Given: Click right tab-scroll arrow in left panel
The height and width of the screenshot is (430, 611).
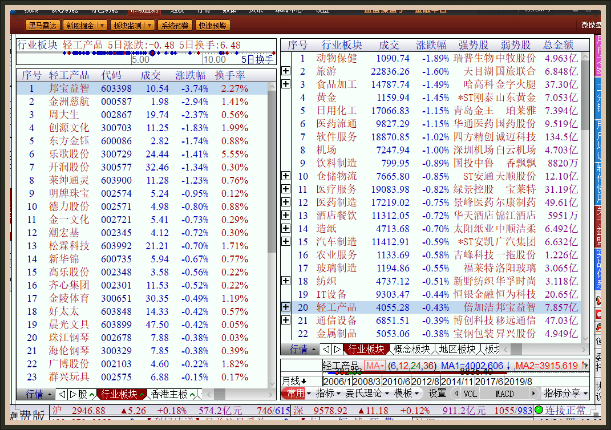Looking at the screenshot, I should click(x=72, y=394).
